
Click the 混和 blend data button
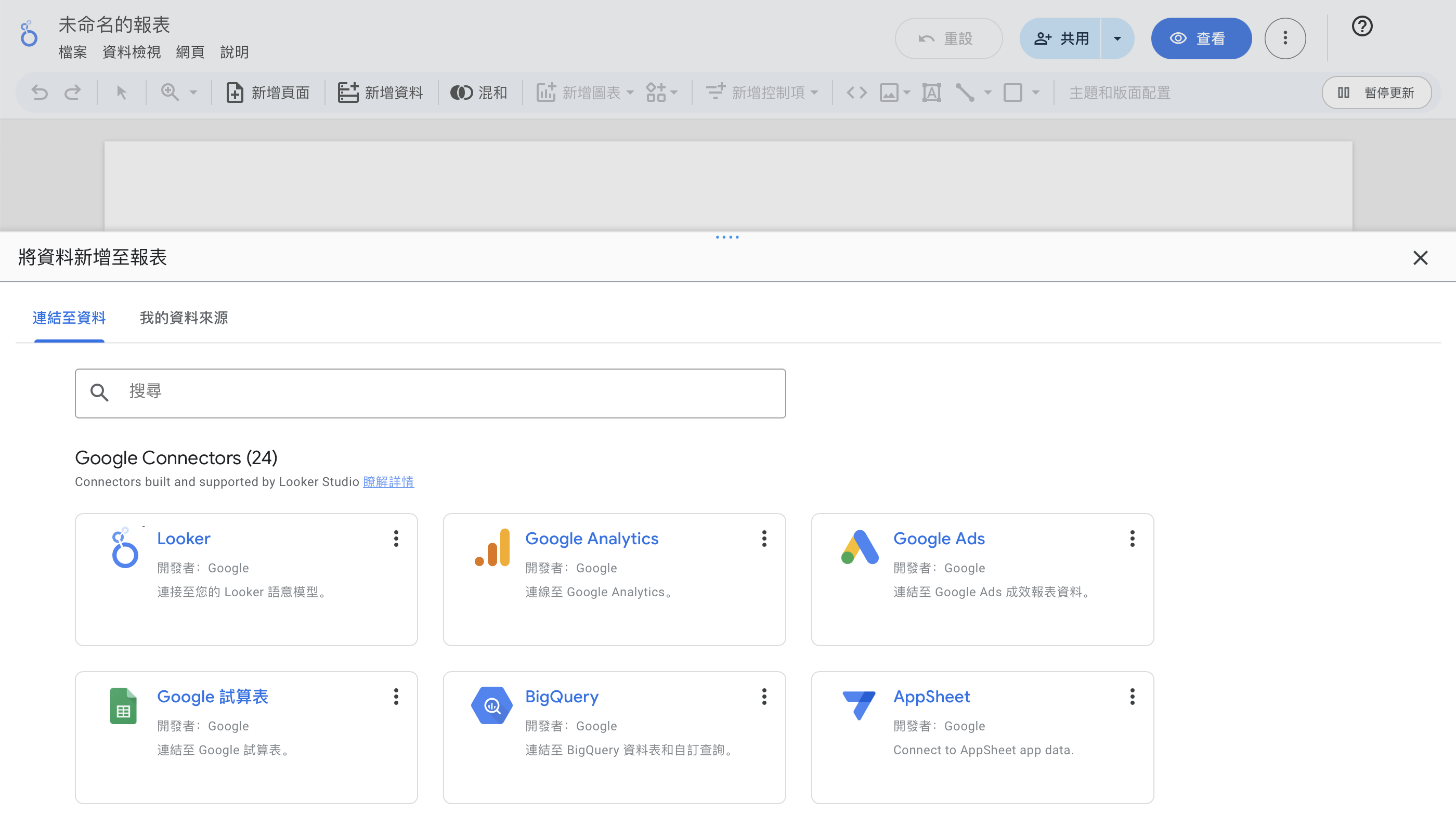point(479,92)
